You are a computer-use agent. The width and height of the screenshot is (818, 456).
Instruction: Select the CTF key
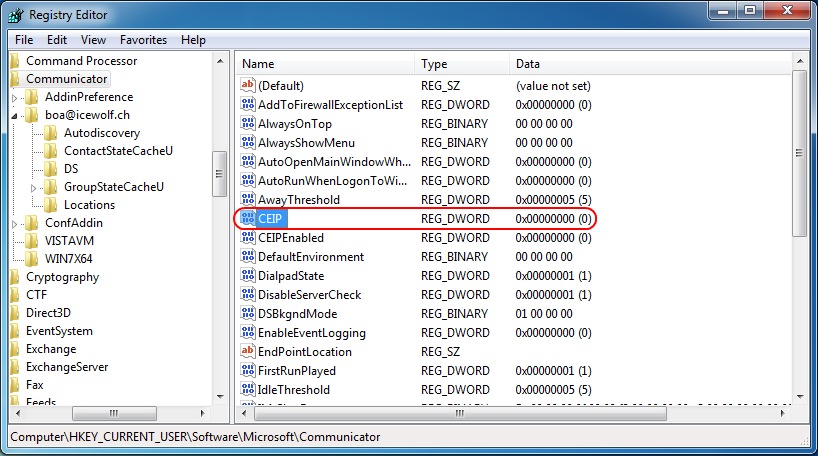tap(37, 295)
